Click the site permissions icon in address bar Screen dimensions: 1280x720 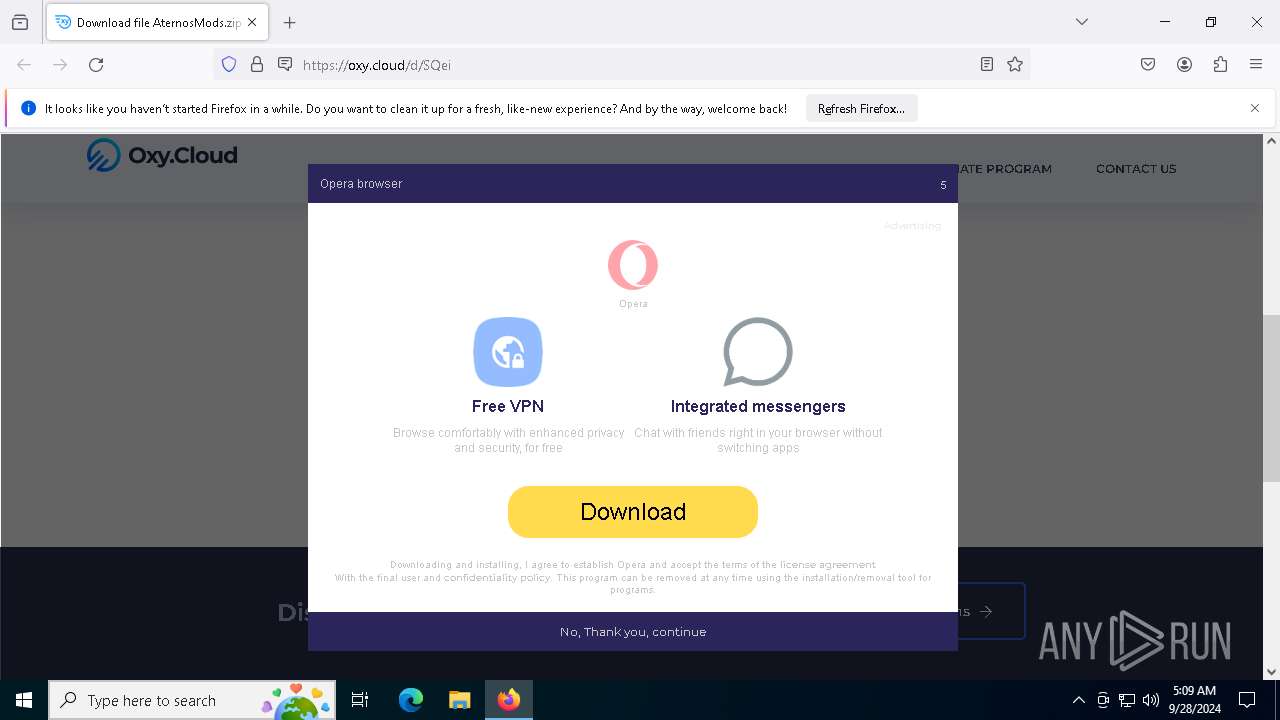click(285, 65)
